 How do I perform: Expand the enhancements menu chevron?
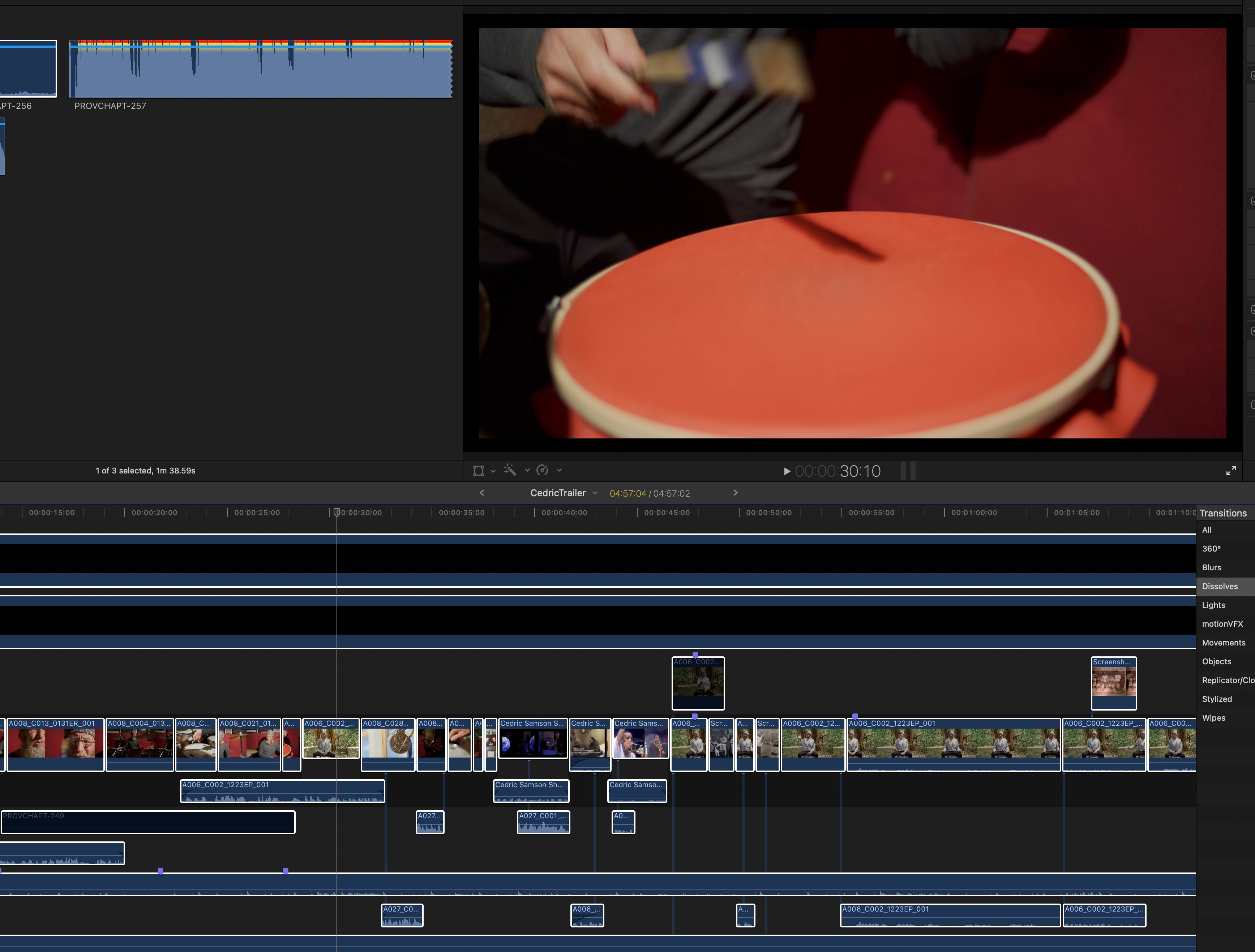[x=527, y=470]
